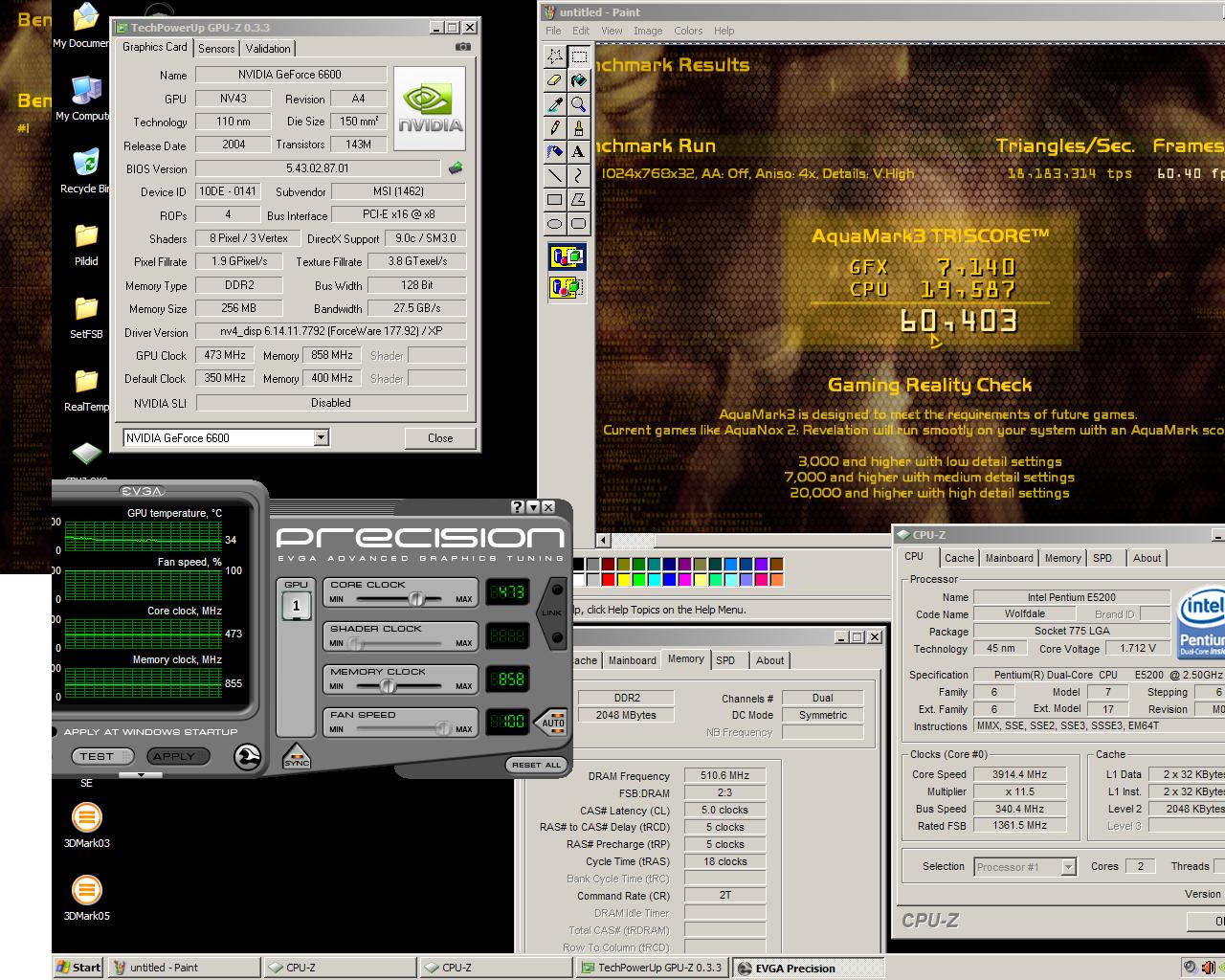Switch to the untitled - Paint taskbar button

tap(184, 968)
